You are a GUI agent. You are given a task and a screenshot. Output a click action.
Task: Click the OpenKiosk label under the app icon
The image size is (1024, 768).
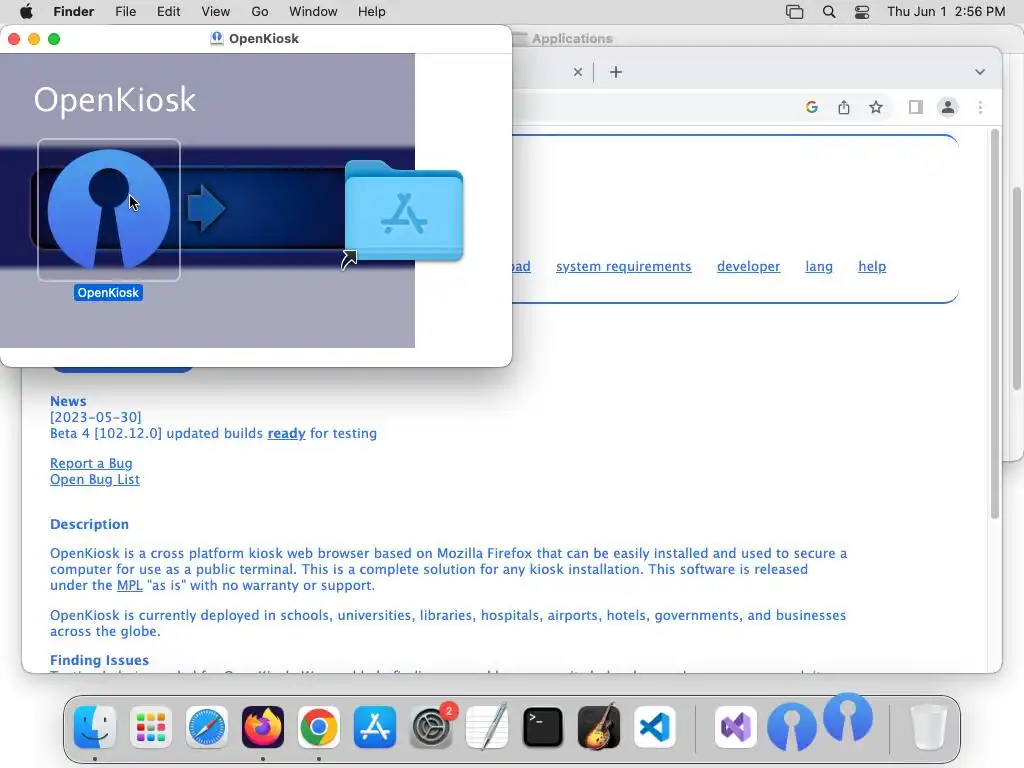point(108,293)
